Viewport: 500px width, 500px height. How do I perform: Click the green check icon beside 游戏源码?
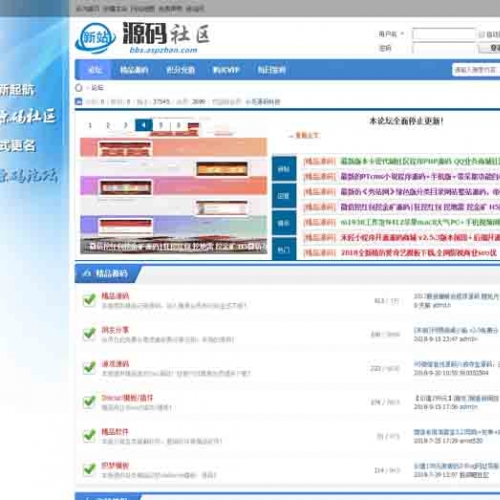tap(89, 368)
